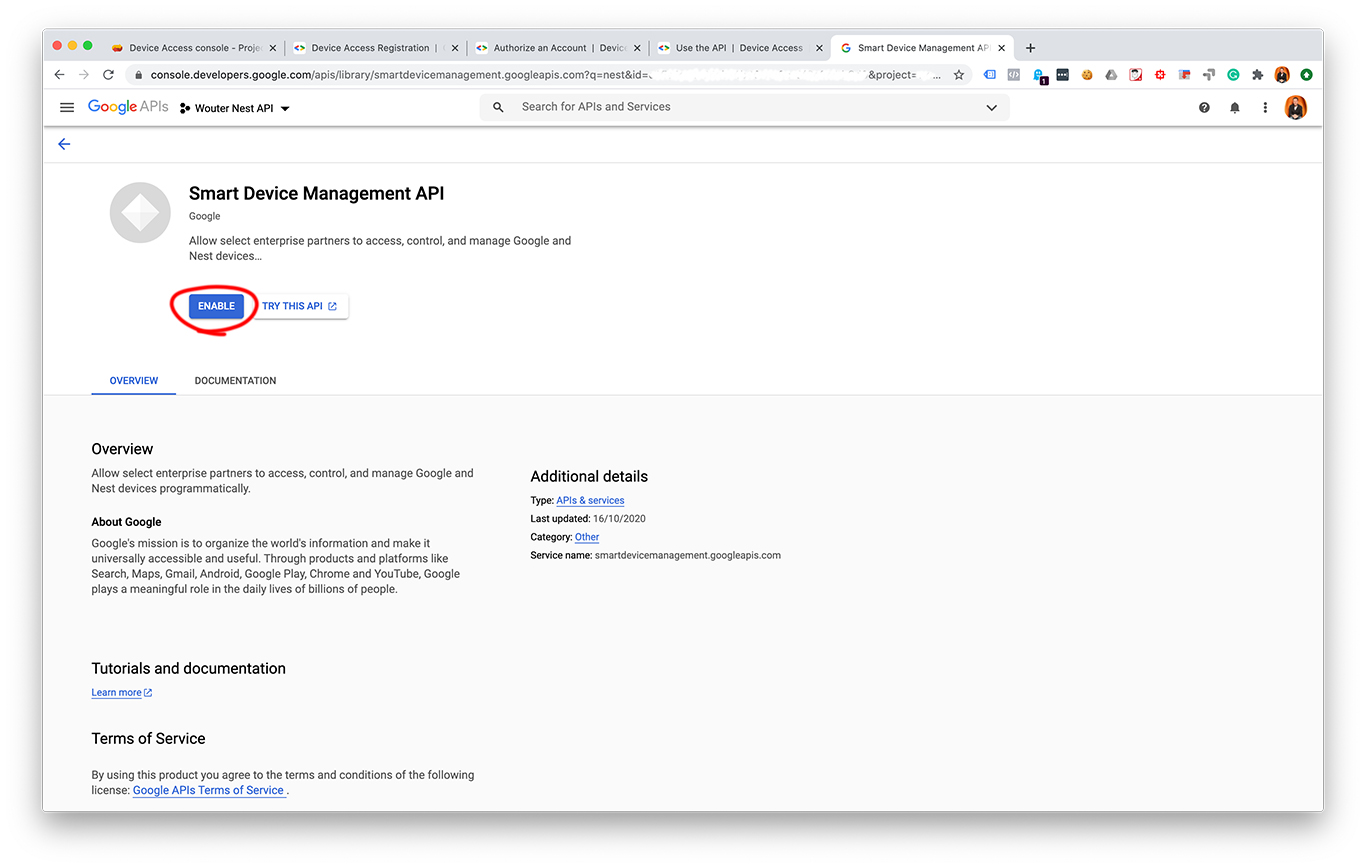Click the Smart Device Management API heading
Image resolution: width=1366 pixels, height=868 pixels.
(317, 193)
